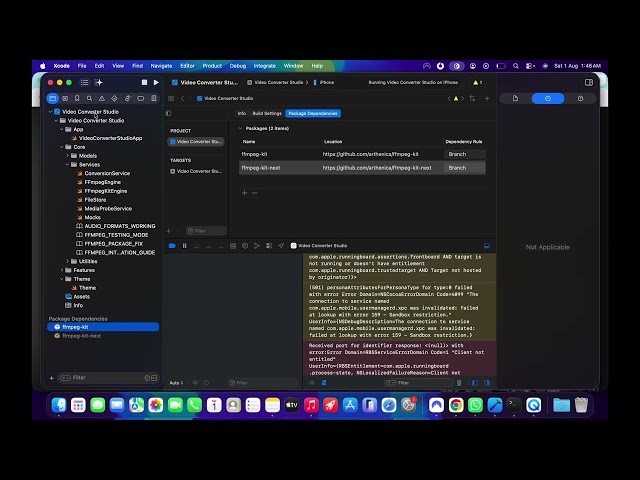
Task: Open the iPhone run destination selector
Action: [x=324, y=82]
